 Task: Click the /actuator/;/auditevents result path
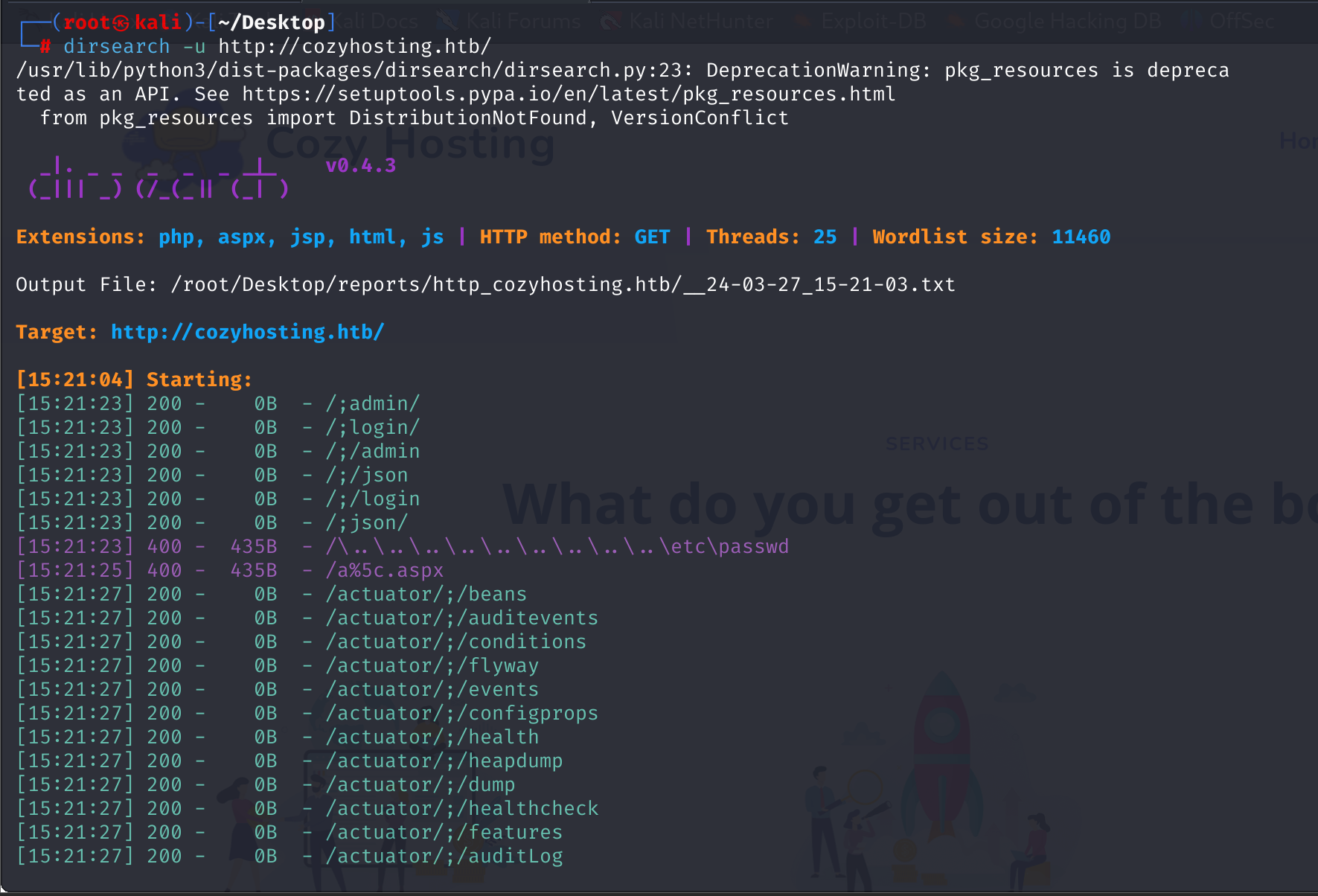click(462, 618)
